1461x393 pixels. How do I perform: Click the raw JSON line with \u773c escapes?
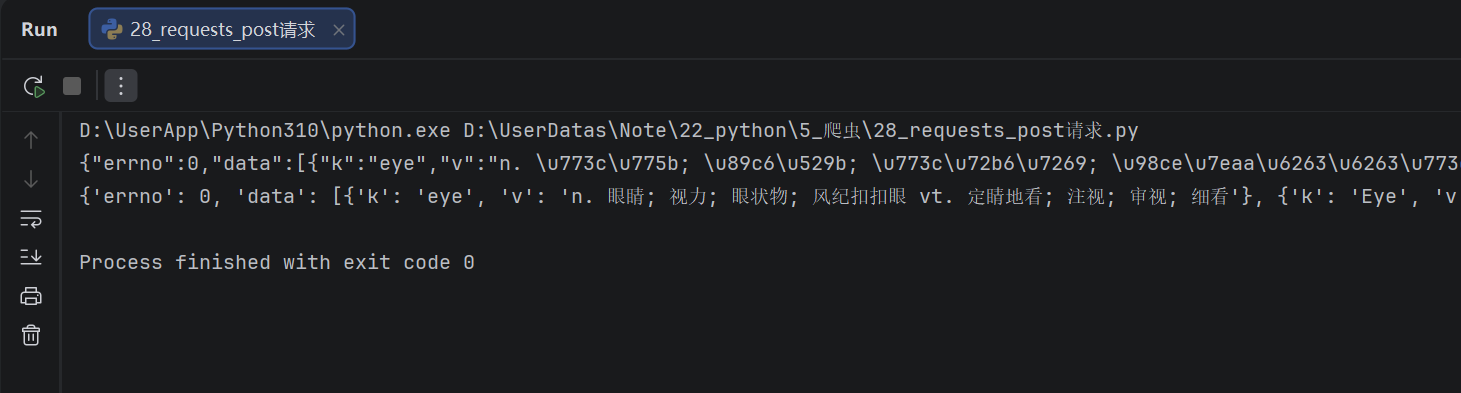point(769,164)
